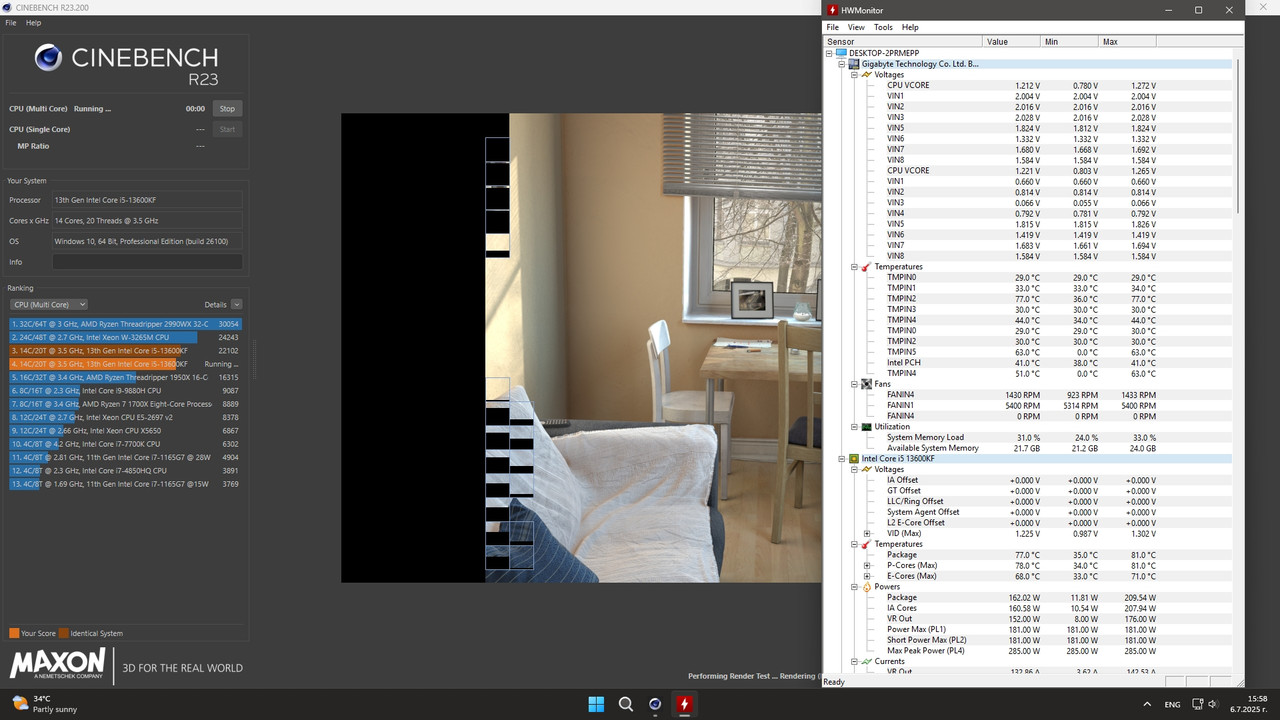The height and width of the screenshot is (720, 1280).
Task: Click the computer icon beside DESKTOP-2PRMEPP
Action: [x=841, y=53]
